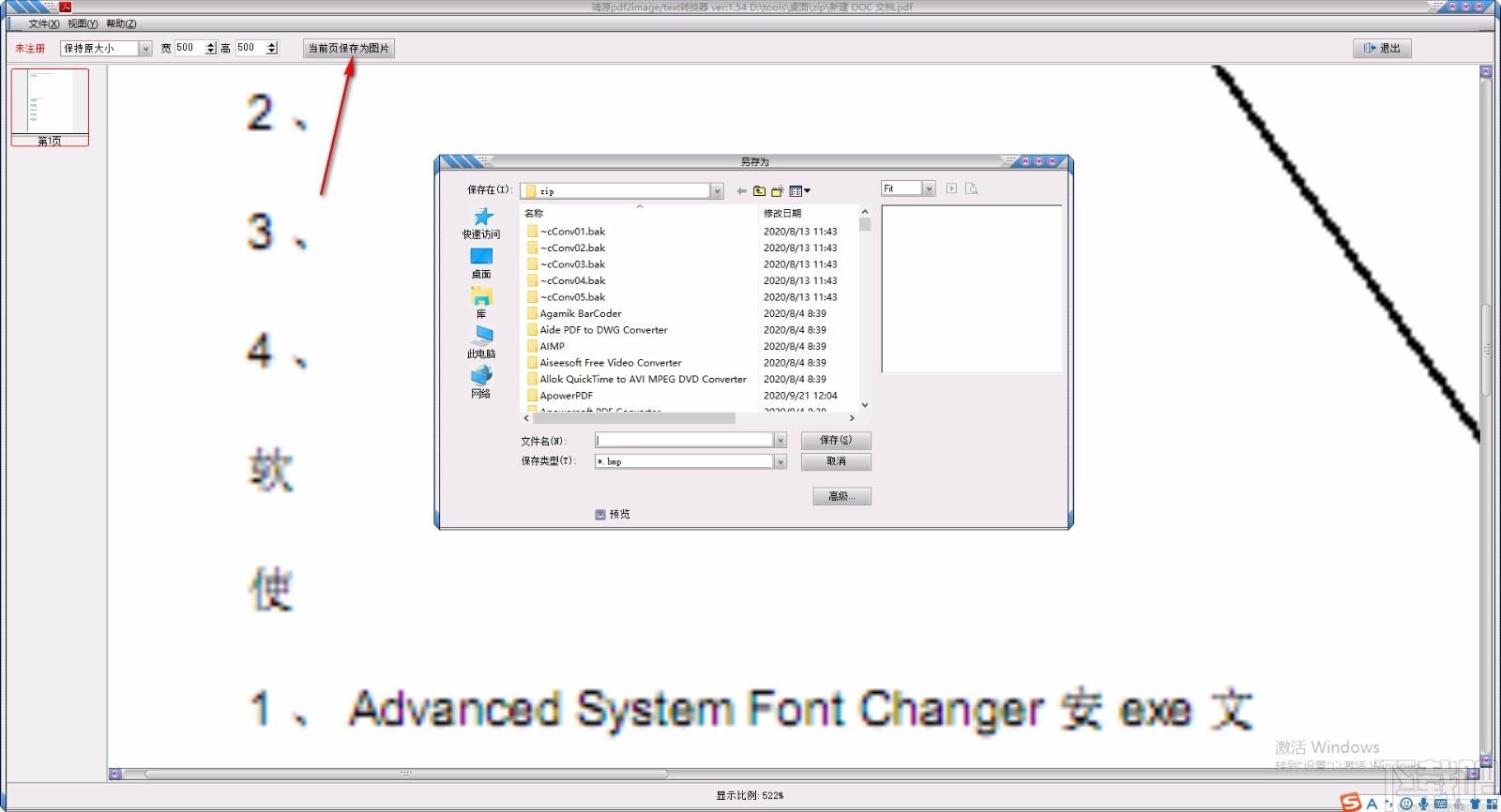The width and height of the screenshot is (1501, 812).
Task: Open the 视图(Y) menu
Action: [83, 23]
